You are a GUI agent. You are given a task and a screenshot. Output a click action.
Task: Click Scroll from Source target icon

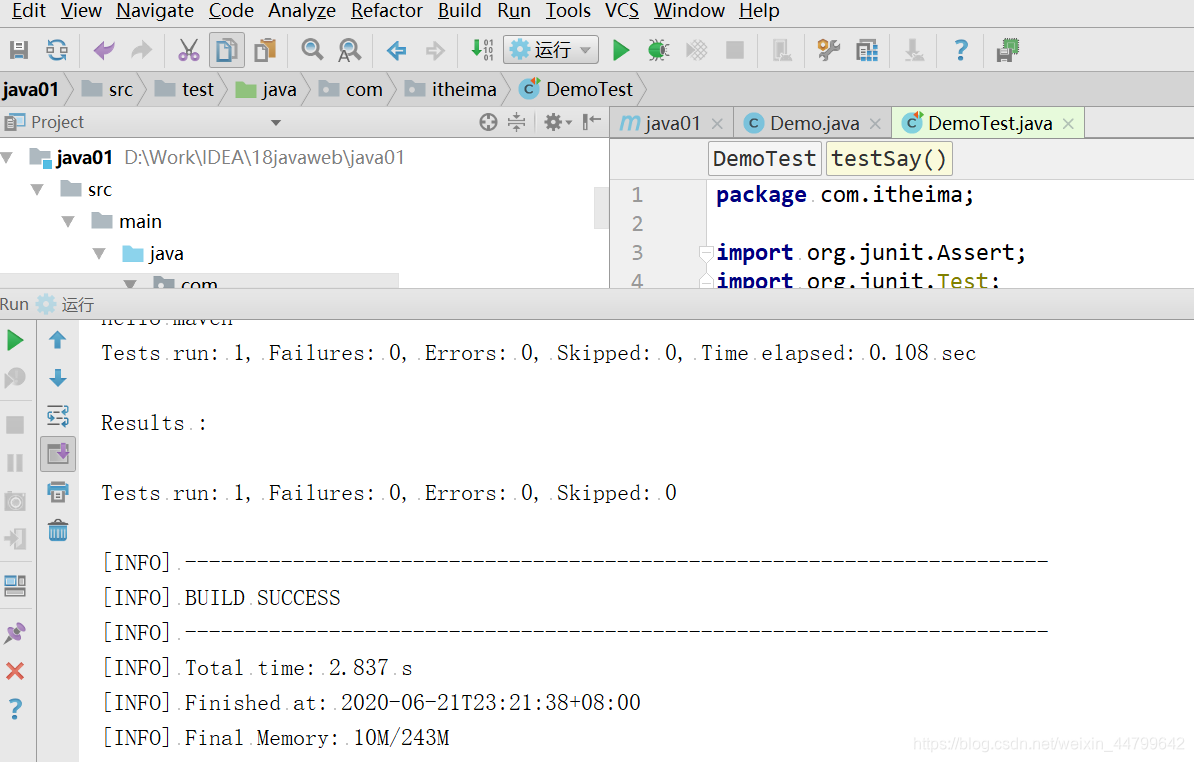click(x=488, y=122)
